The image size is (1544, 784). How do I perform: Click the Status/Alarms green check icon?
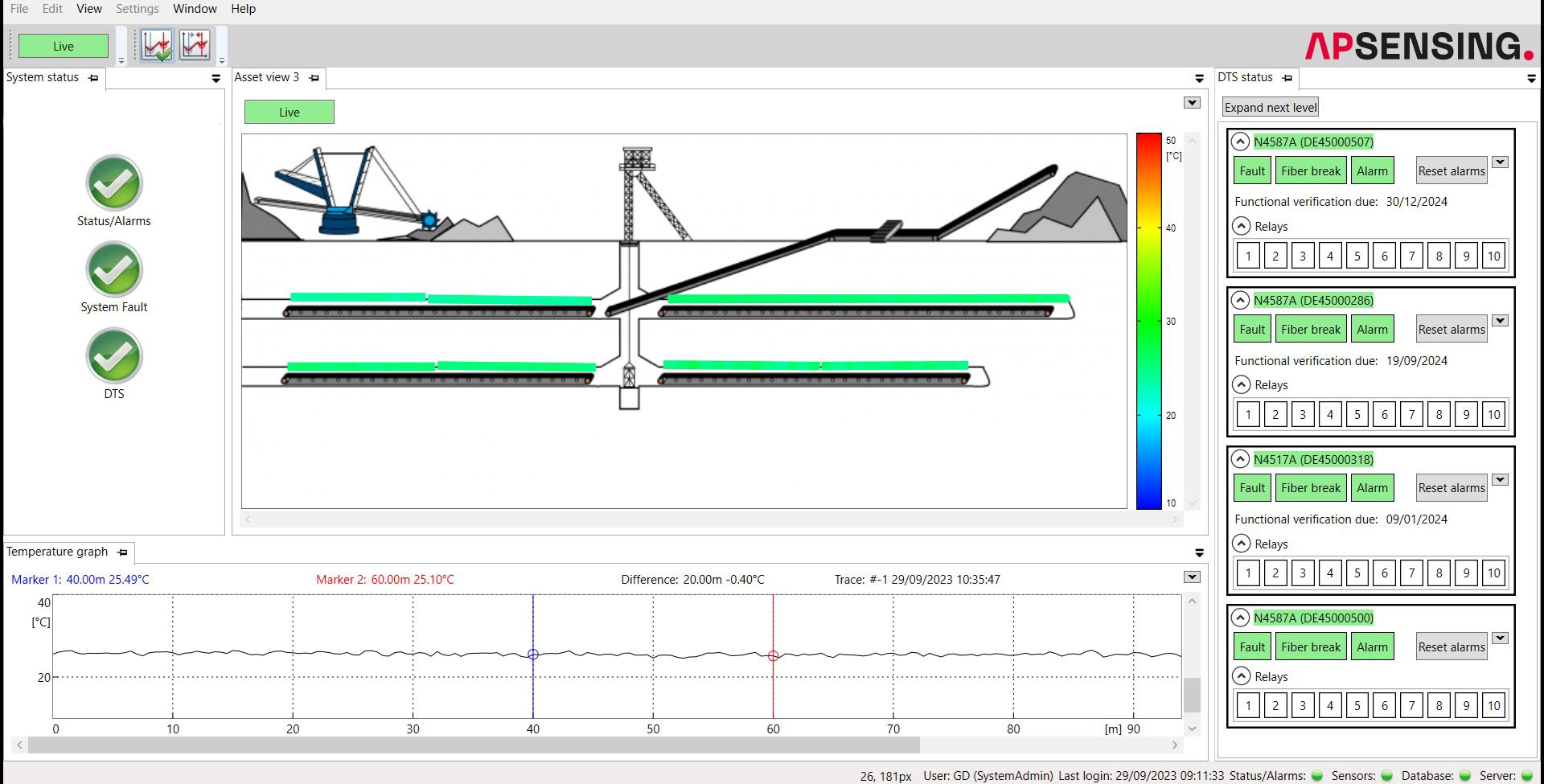coord(114,183)
